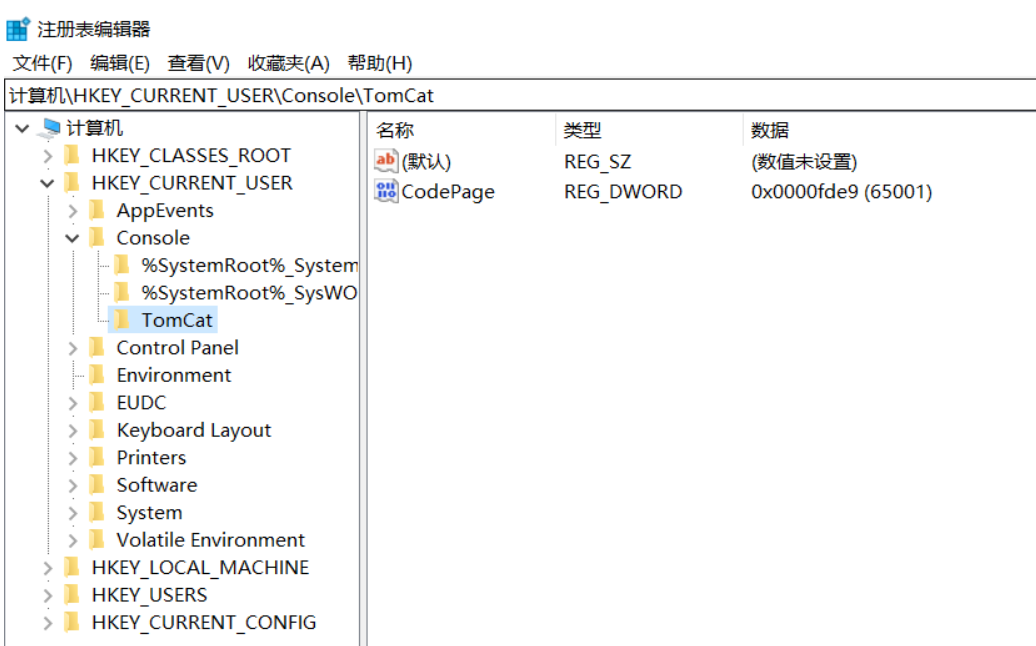The image size is (1036, 646).
Task: Click the System folder icon
Action: coord(97,513)
